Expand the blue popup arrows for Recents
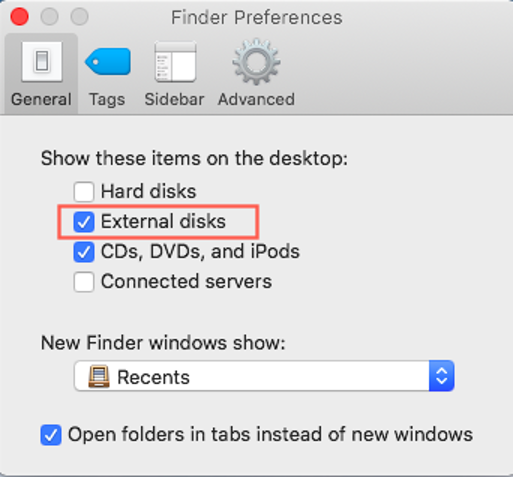This screenshot has height=478, width=514. (442, 376)
